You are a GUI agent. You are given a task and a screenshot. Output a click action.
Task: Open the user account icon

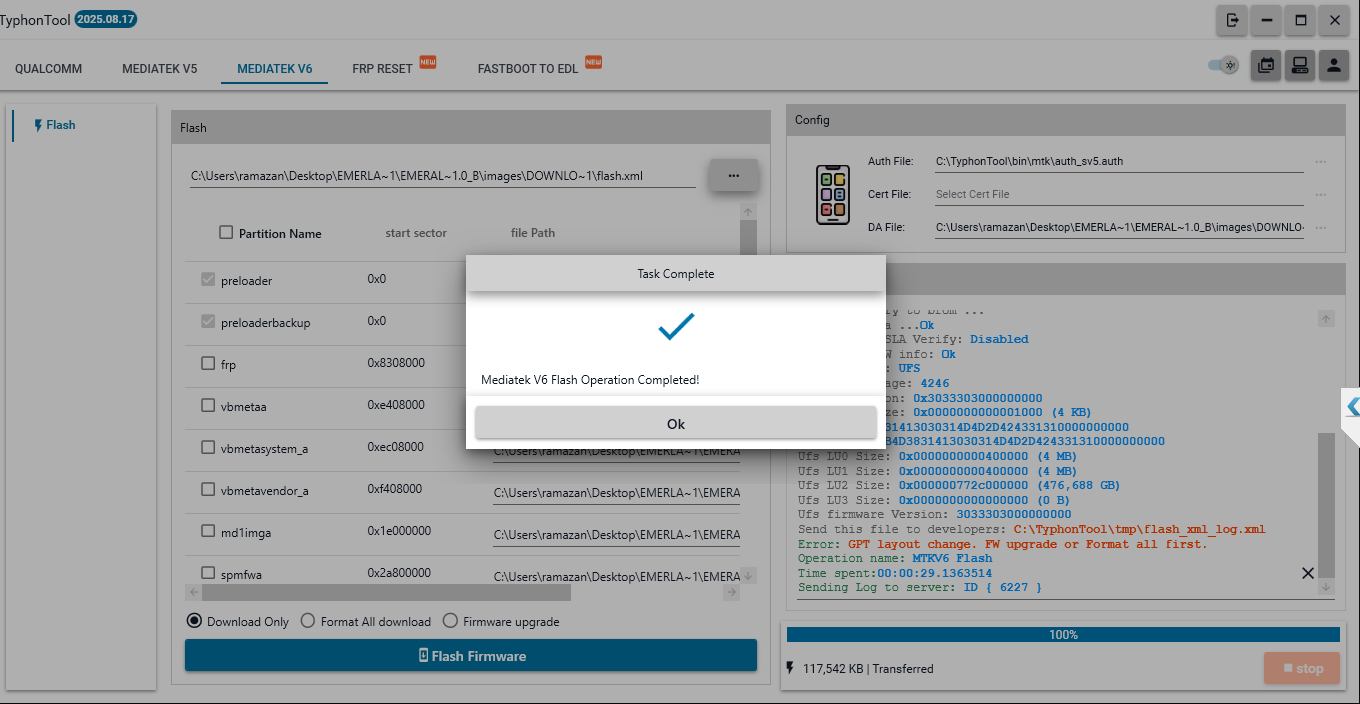pos(1334,65)
